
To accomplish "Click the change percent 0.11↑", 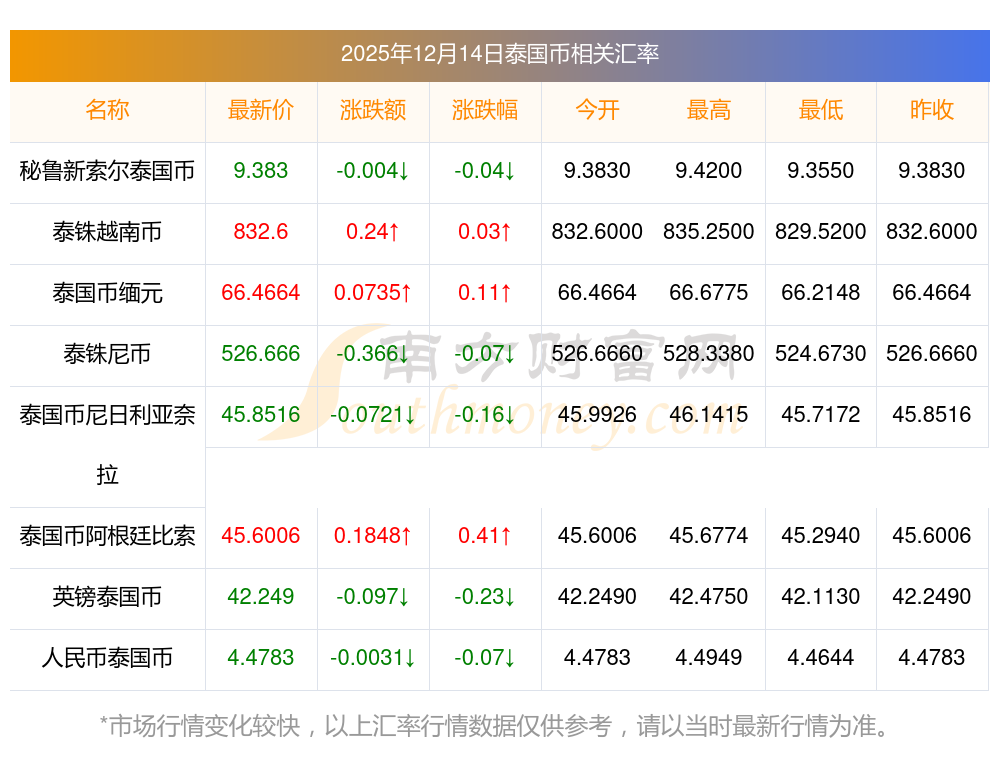I will tap(485, 292).
